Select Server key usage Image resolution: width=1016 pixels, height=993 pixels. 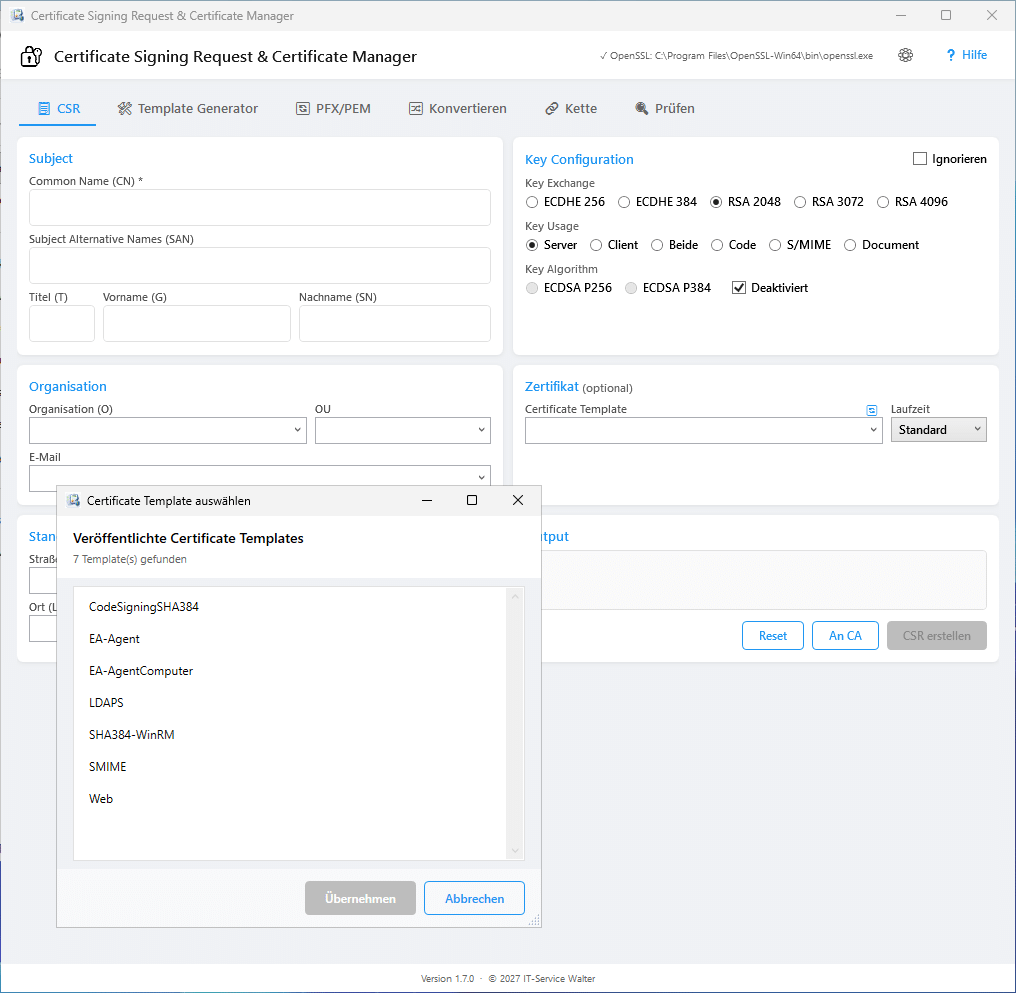532,245
